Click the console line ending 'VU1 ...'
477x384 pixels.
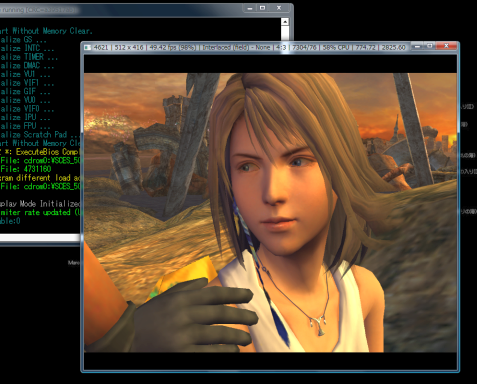tap(25, 74)
